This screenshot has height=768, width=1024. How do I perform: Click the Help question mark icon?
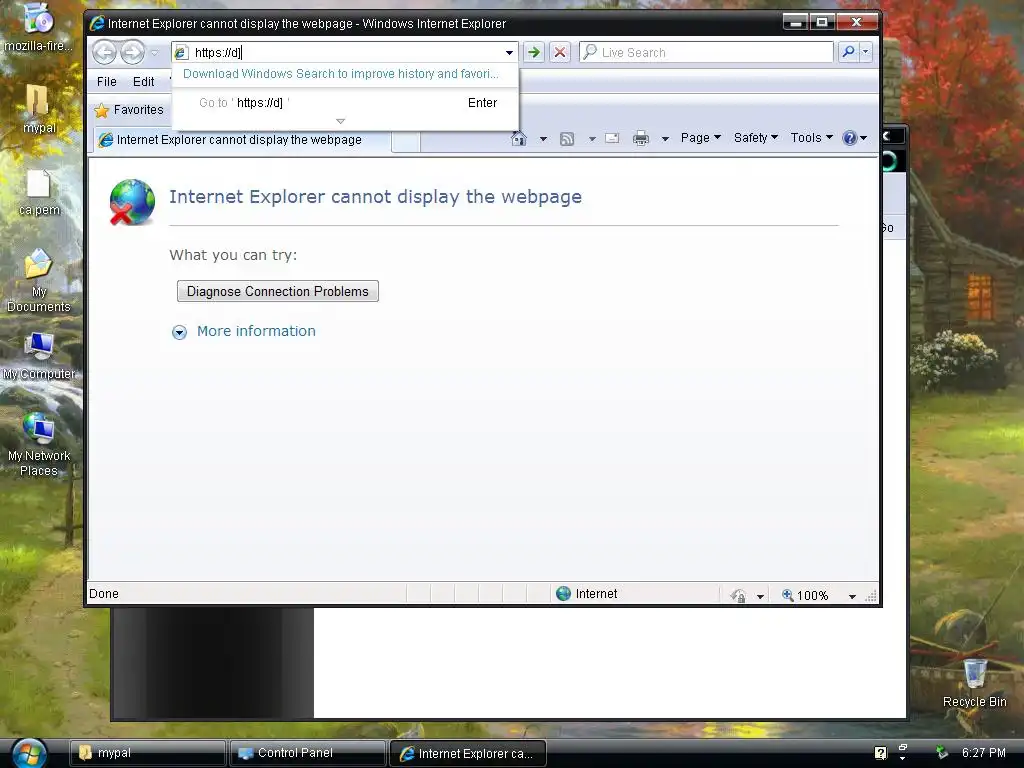(850, 138)
